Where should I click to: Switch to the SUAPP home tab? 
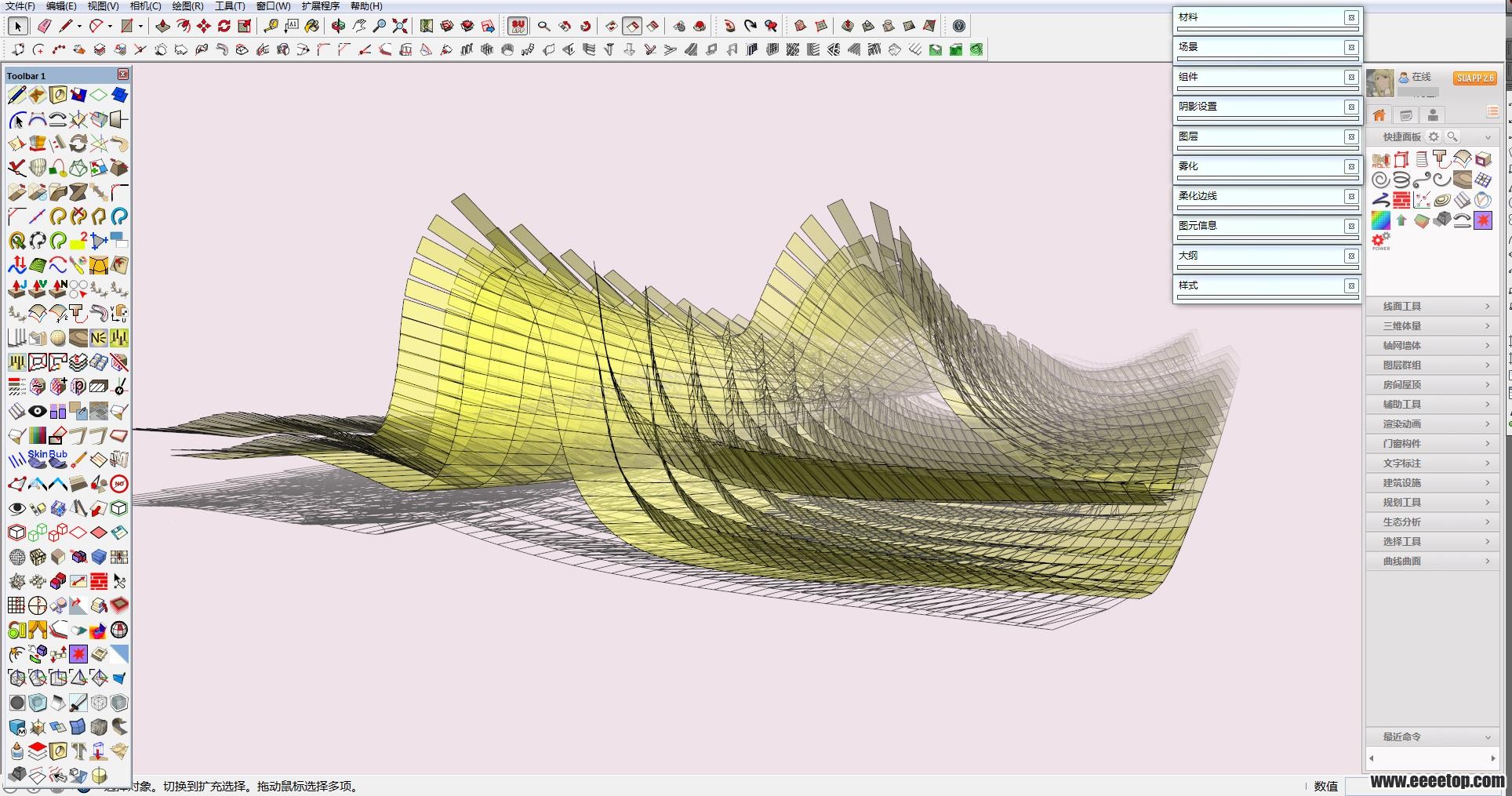pos(1379,115)
